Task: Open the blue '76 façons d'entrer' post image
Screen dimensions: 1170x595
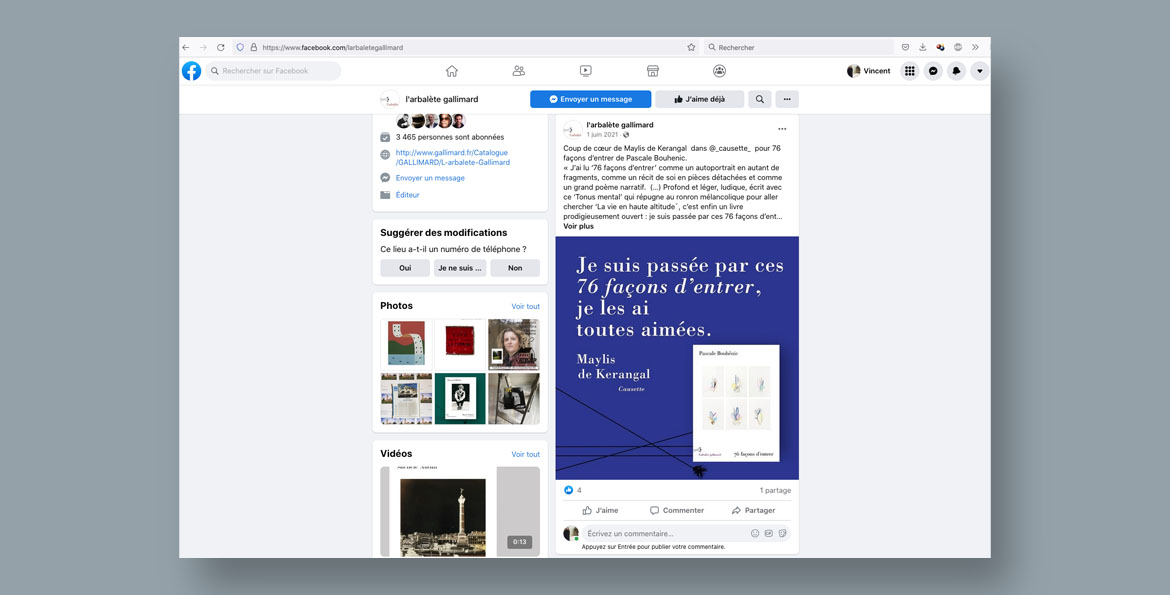Action: point(677,358)
